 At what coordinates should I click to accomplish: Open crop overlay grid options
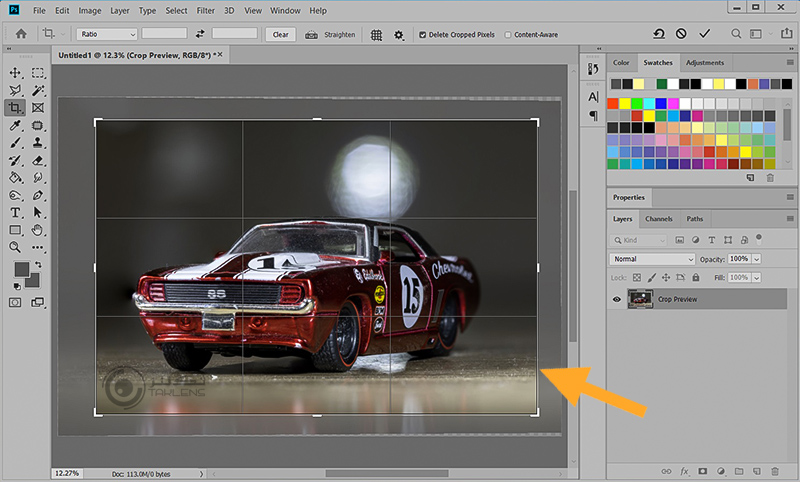point(377,34)
